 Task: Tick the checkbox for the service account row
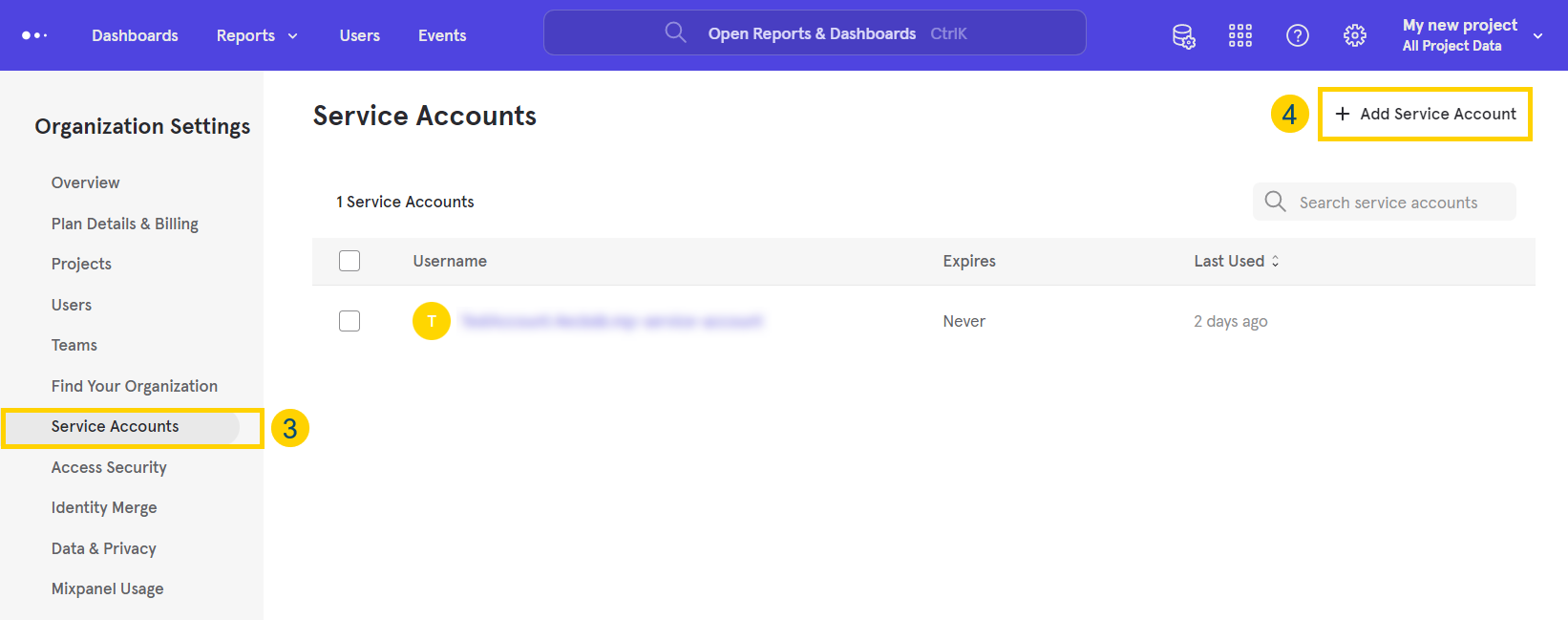pyautogui.click(x=350, y=321)
